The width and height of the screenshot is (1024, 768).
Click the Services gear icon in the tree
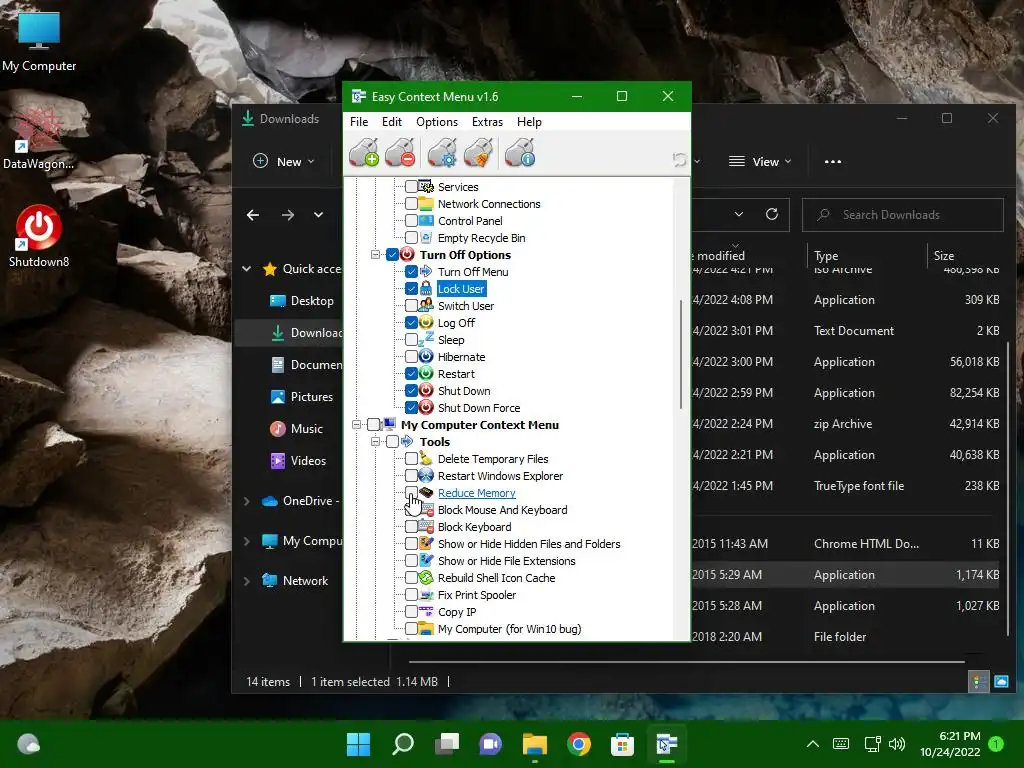(426, 187)
